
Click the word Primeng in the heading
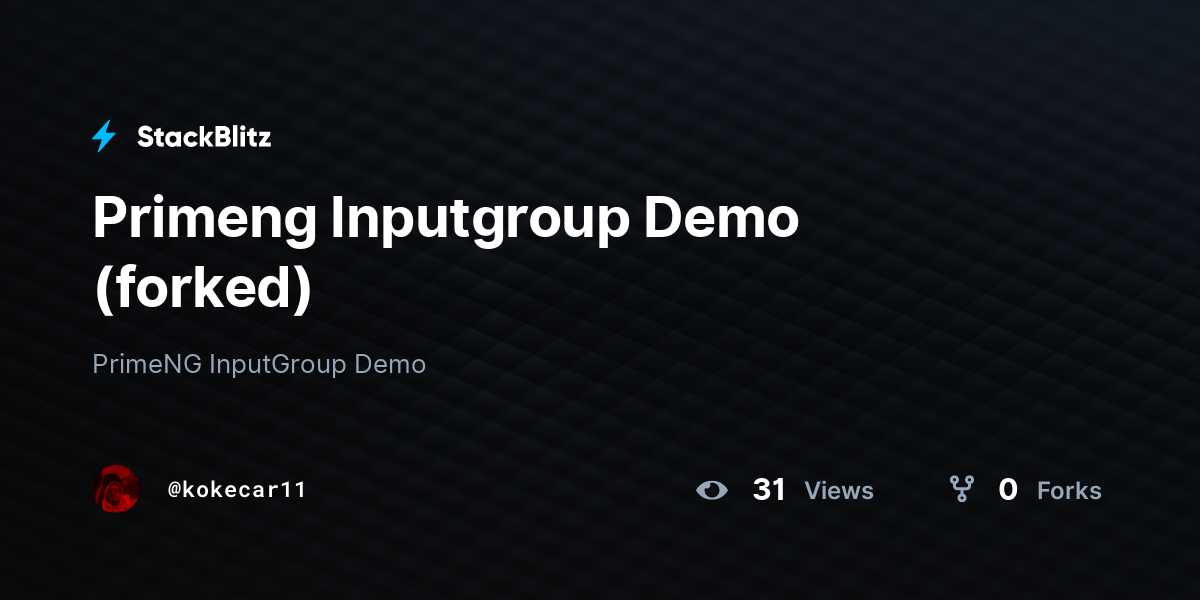click(x=203, y=219)
